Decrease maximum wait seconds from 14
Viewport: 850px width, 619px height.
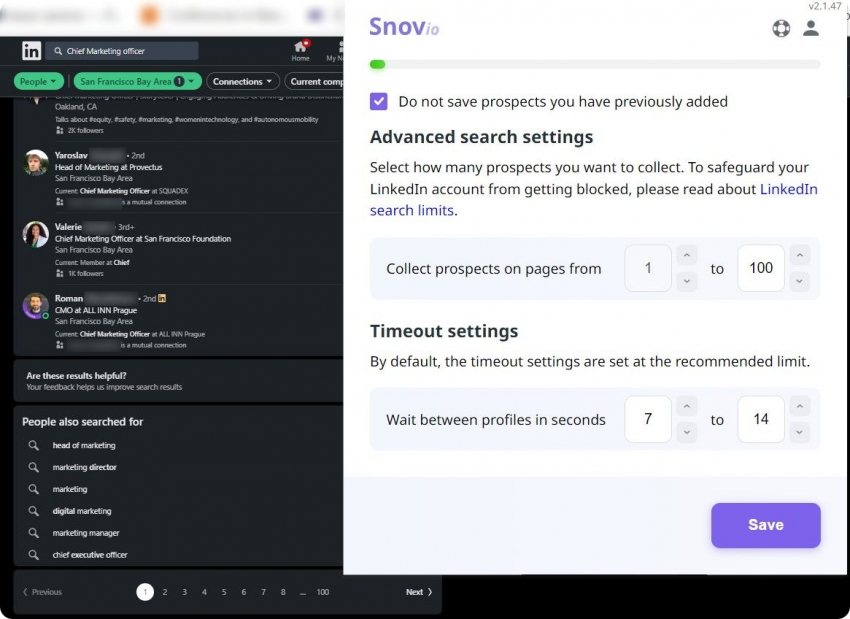click(x=800, y=432)
